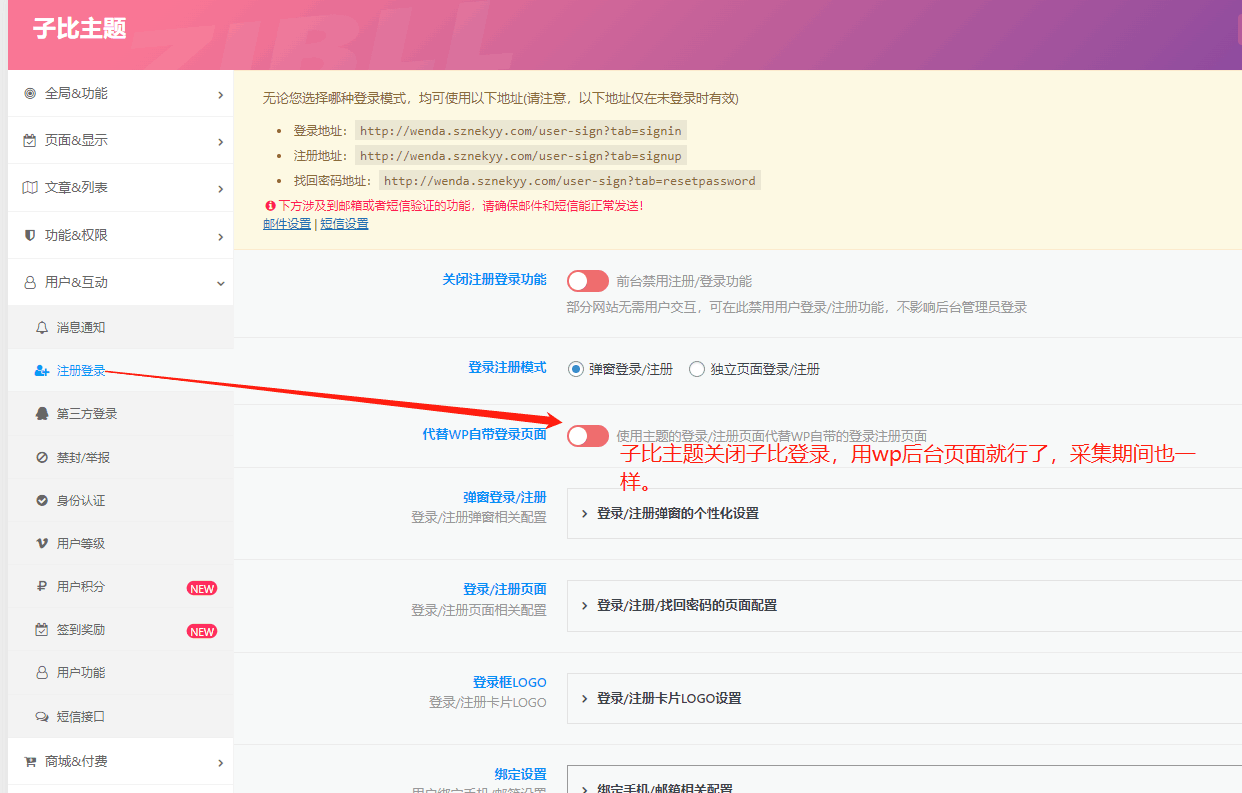Click the 登录/注册页面 setting label
The width and height of the screenshot is (1242, 793).
pos(505,589)
